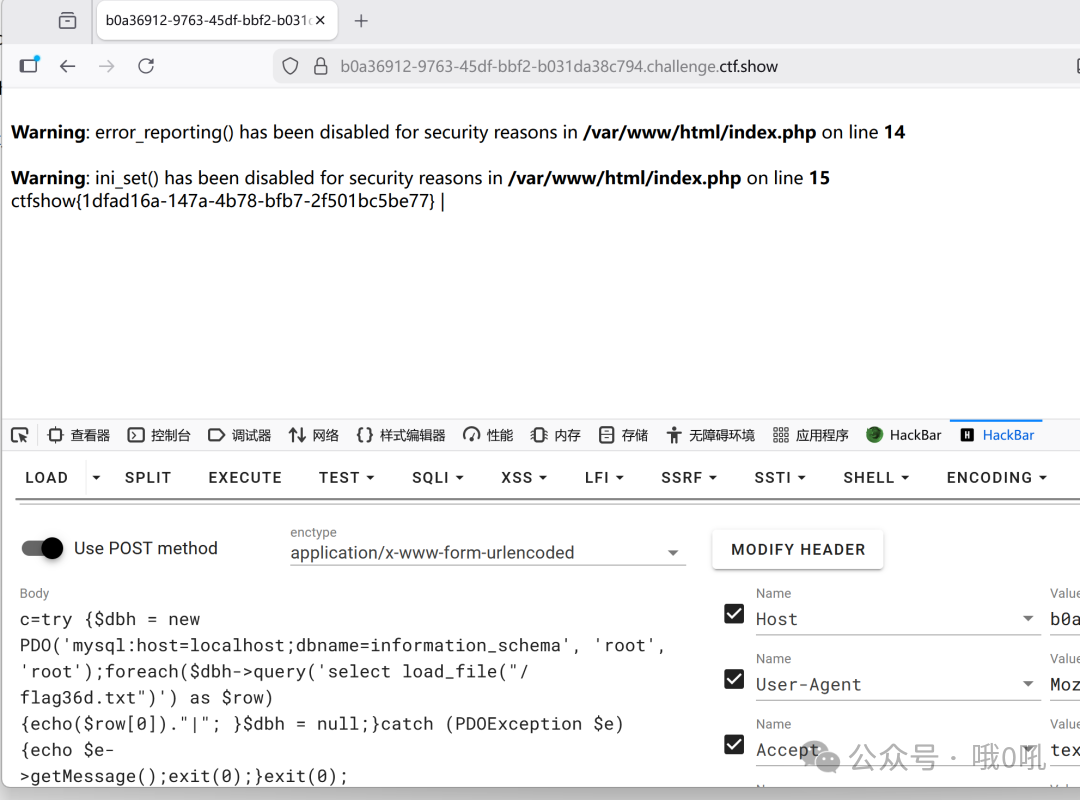Select the blue active HackBar tab

pos(997,435)
